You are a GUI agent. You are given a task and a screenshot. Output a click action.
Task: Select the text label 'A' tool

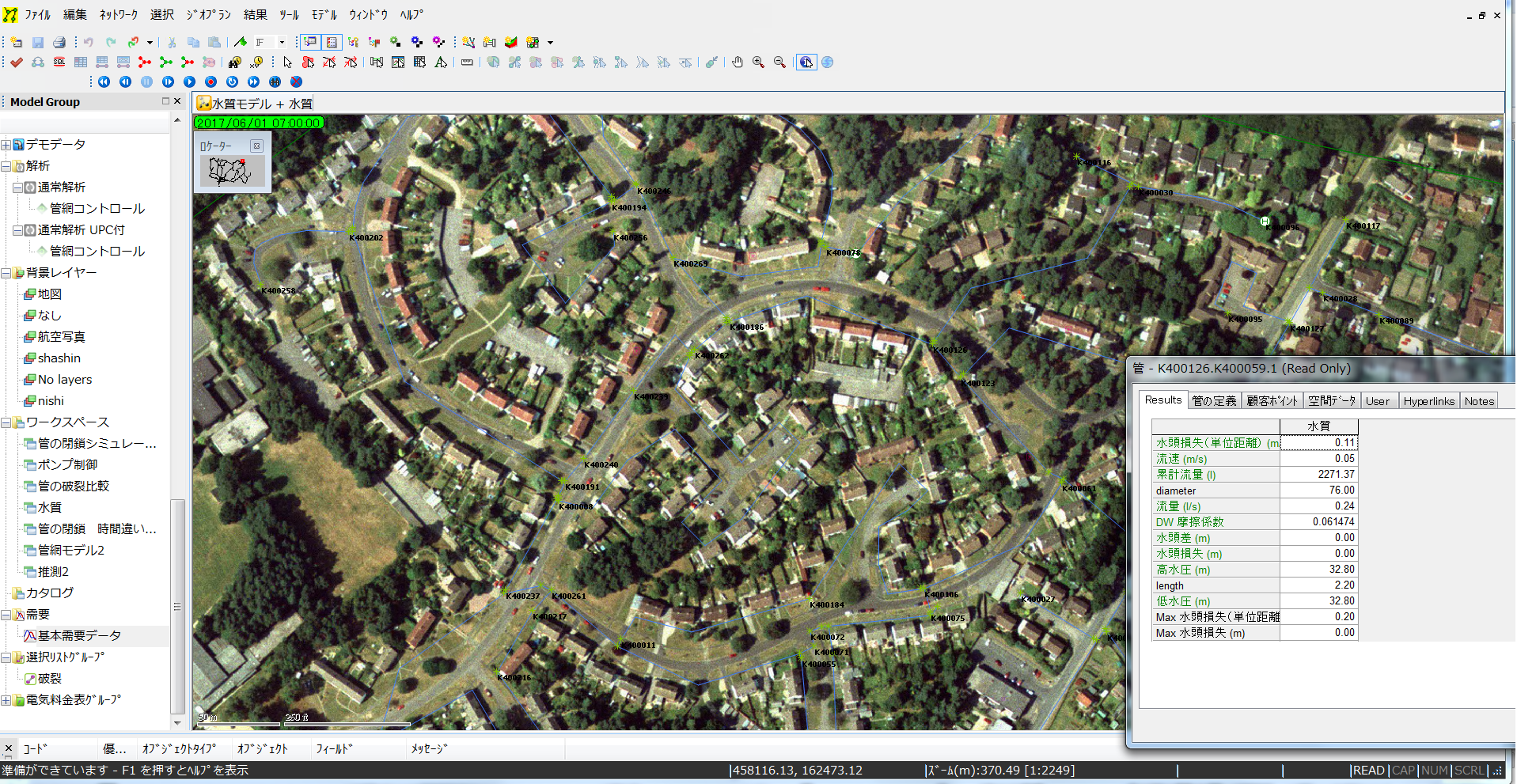pos(441,62)
